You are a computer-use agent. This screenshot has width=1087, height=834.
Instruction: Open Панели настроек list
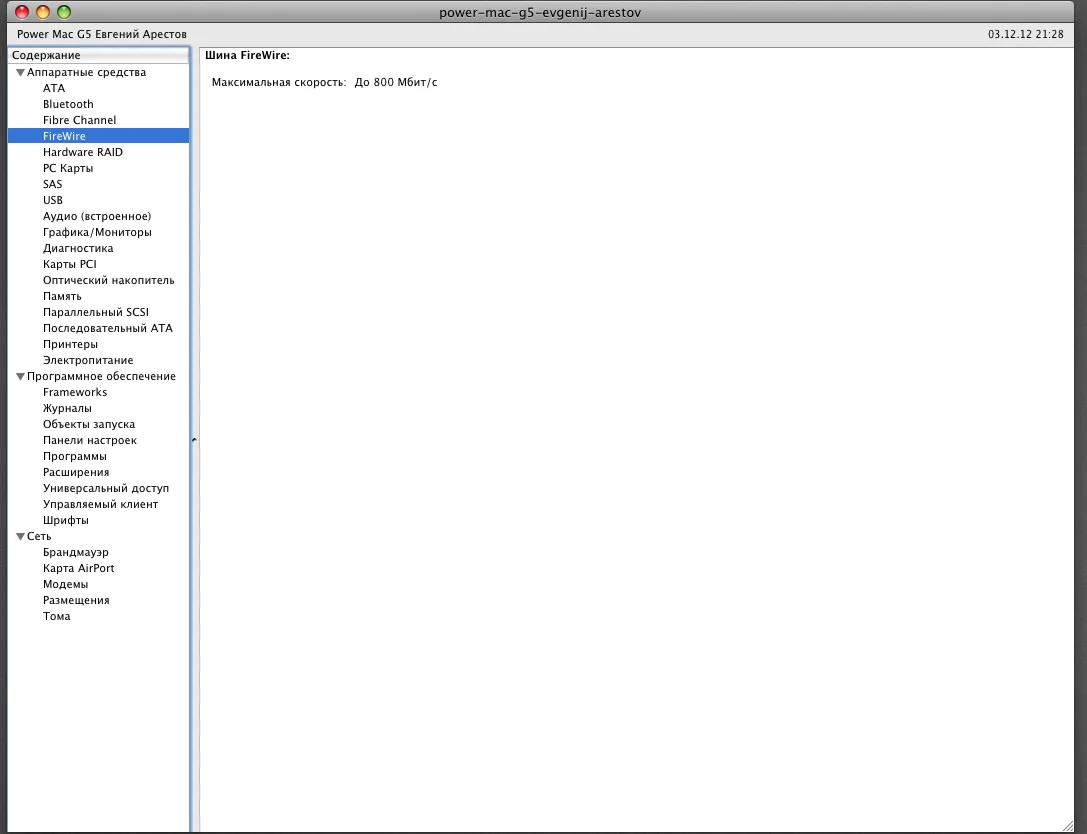pyautogui.click(x=89, y=440)
